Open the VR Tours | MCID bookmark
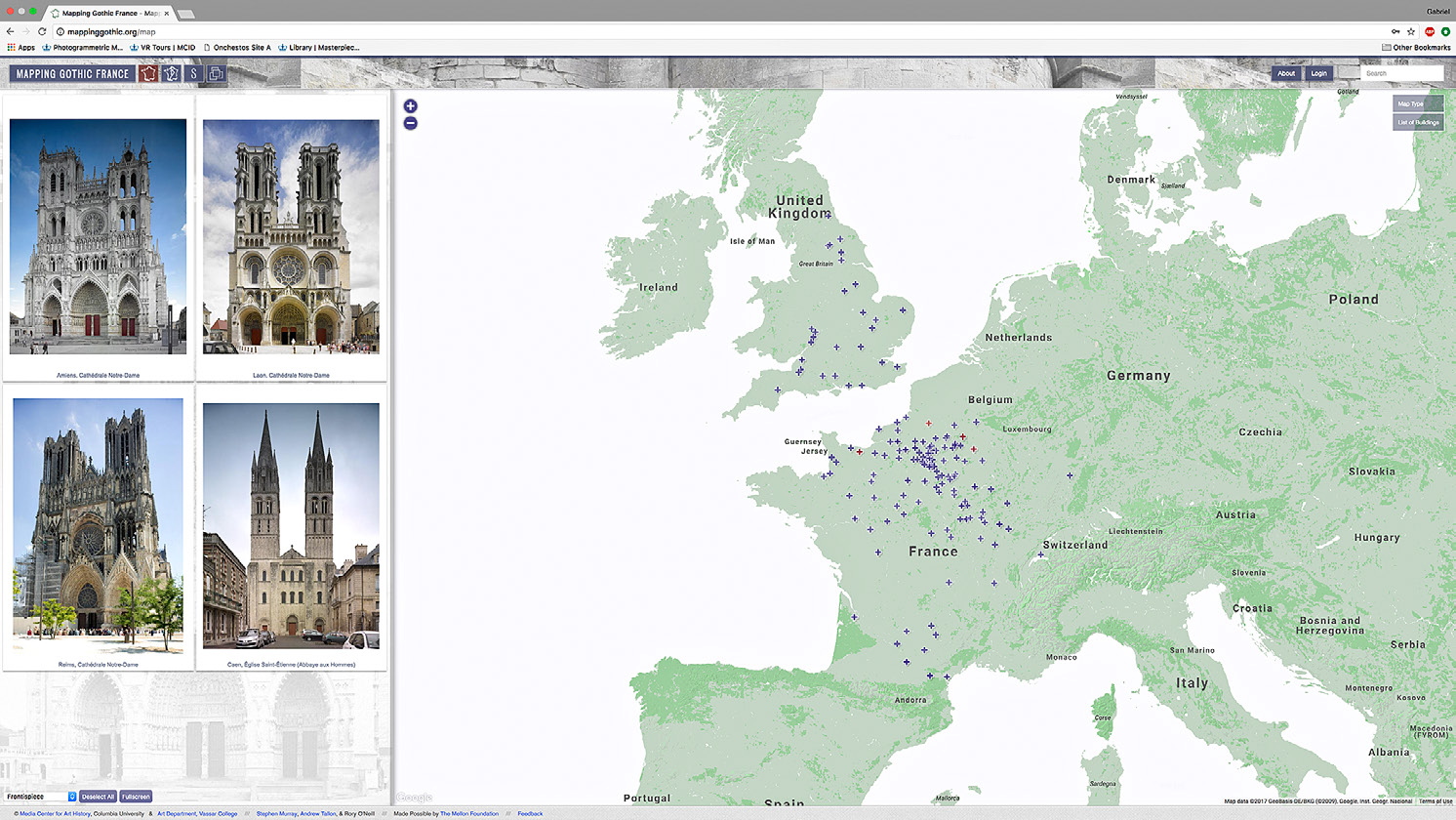This screenshot has width=1456, height=820. point(162,47)
